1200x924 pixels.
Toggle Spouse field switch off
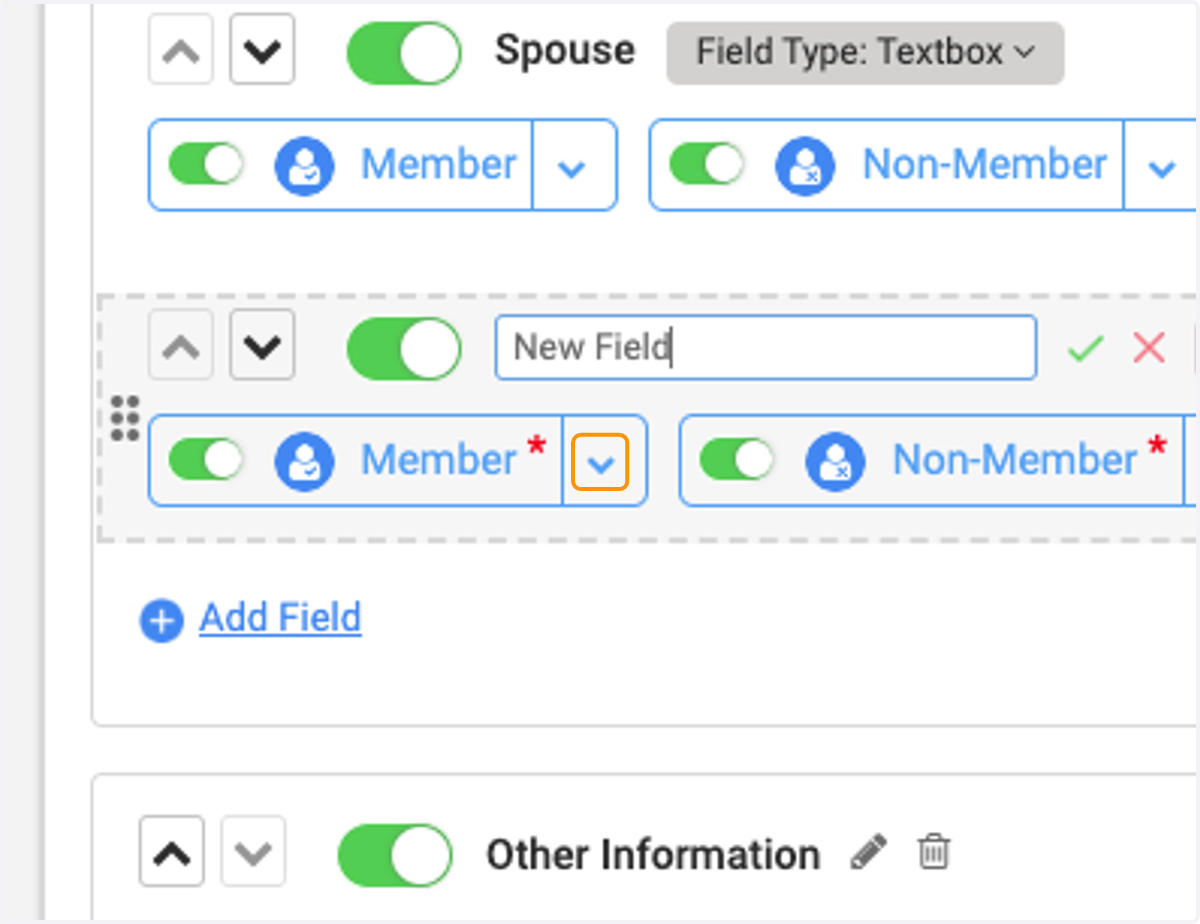tap(404, 52)
